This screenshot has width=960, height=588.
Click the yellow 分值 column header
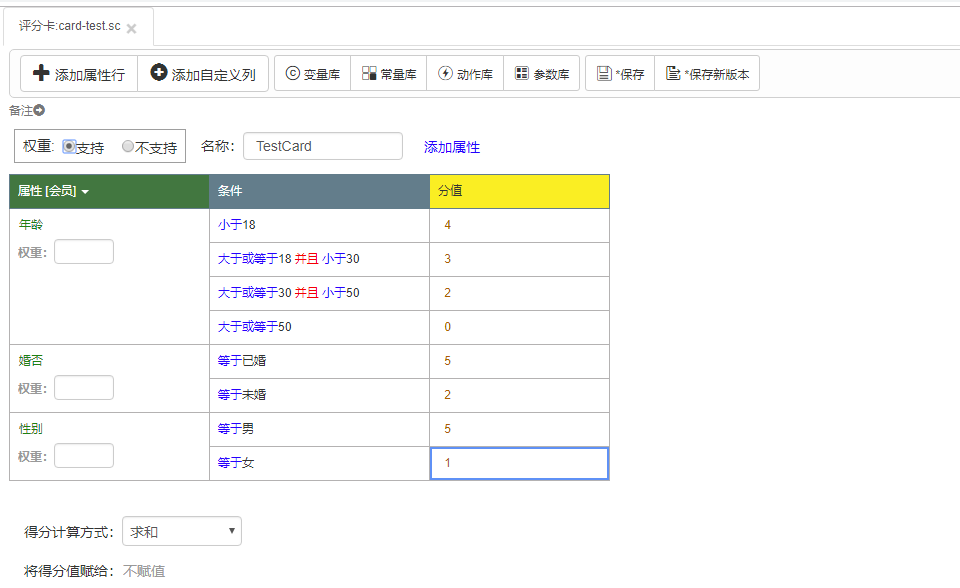click(519, 191)
